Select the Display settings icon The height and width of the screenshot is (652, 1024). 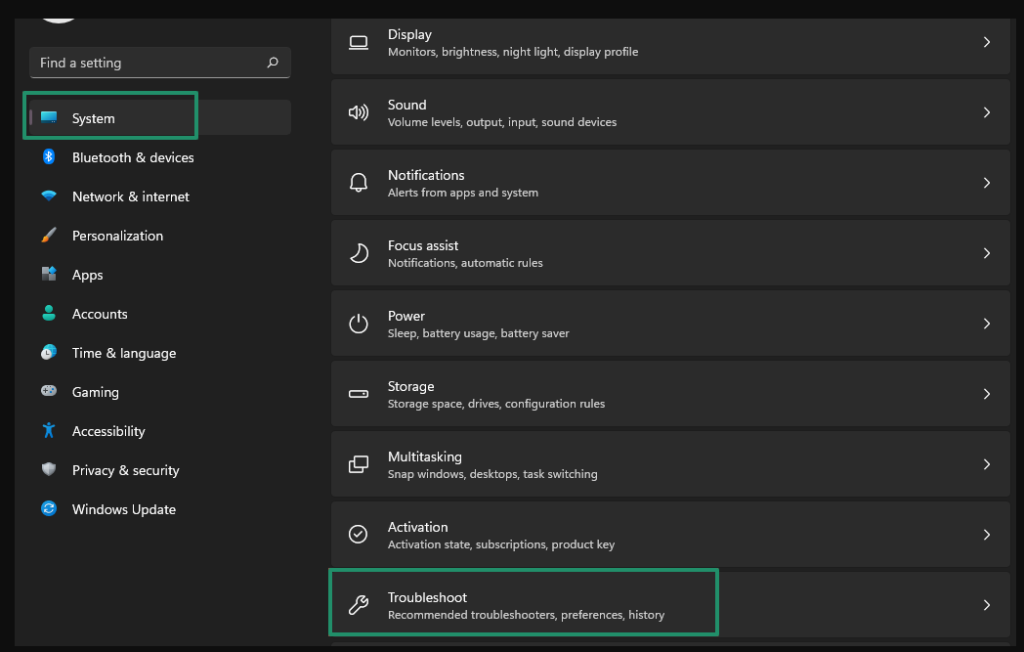[x=359, y=41]
